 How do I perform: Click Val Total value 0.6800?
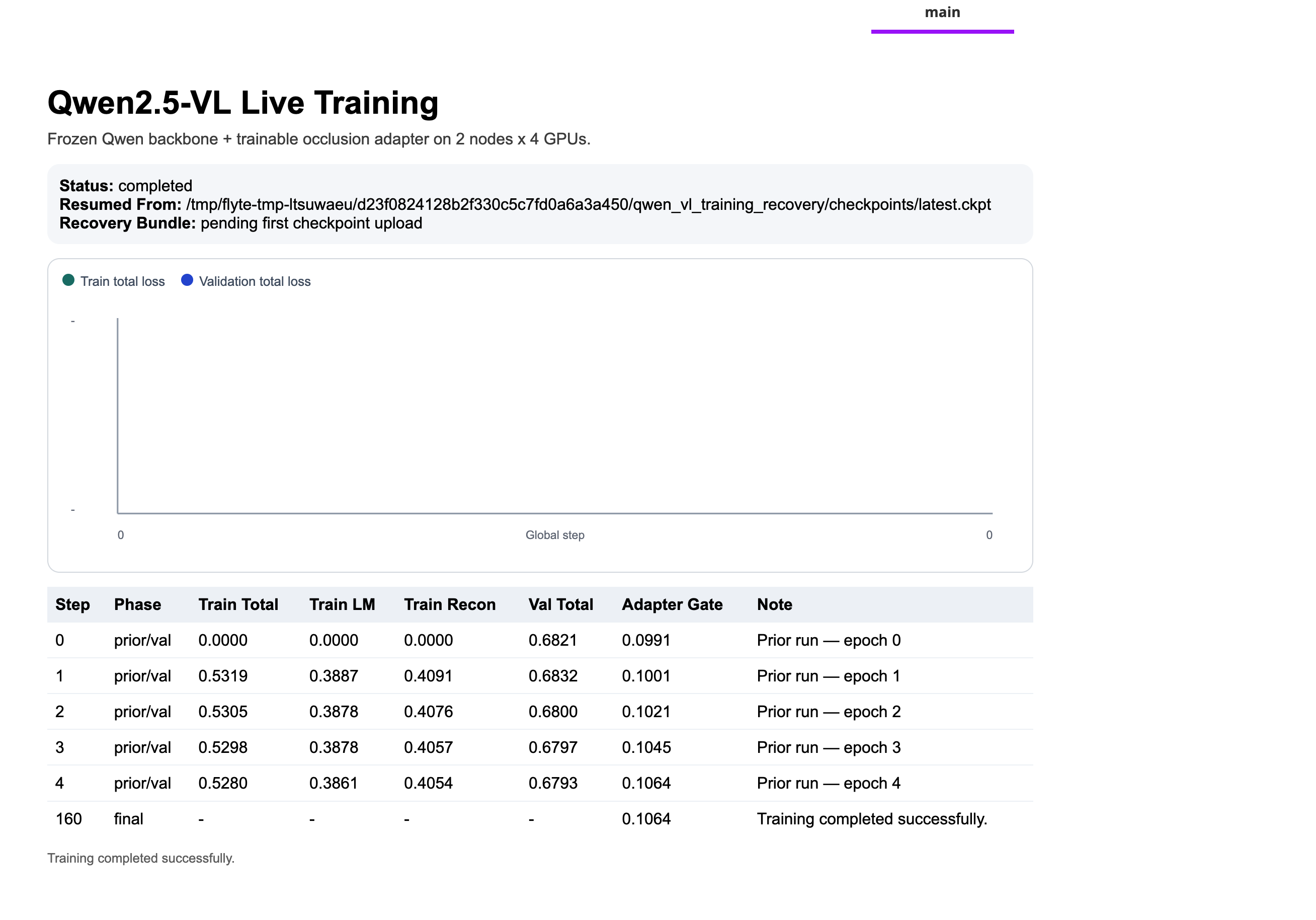[552, 712]
